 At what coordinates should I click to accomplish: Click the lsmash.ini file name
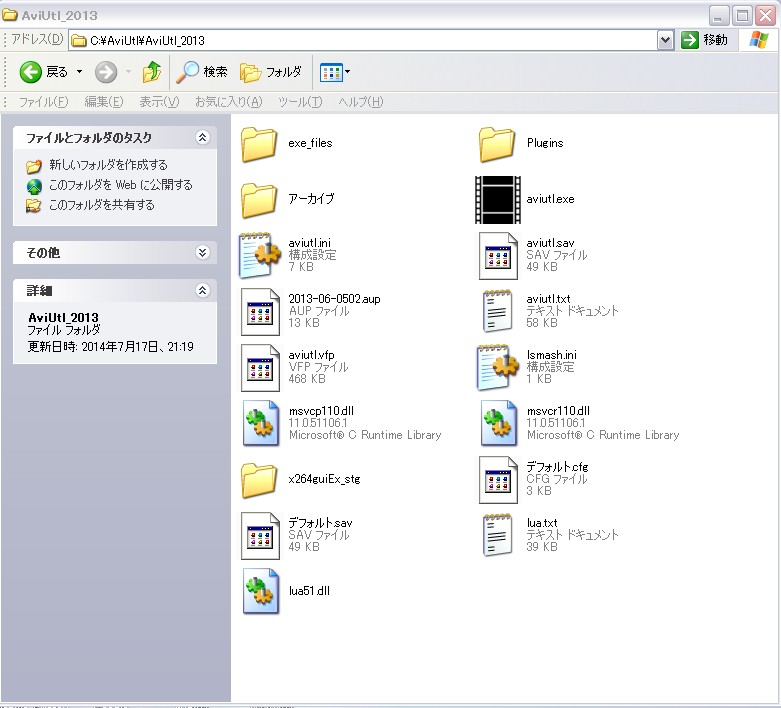(551, 355)
